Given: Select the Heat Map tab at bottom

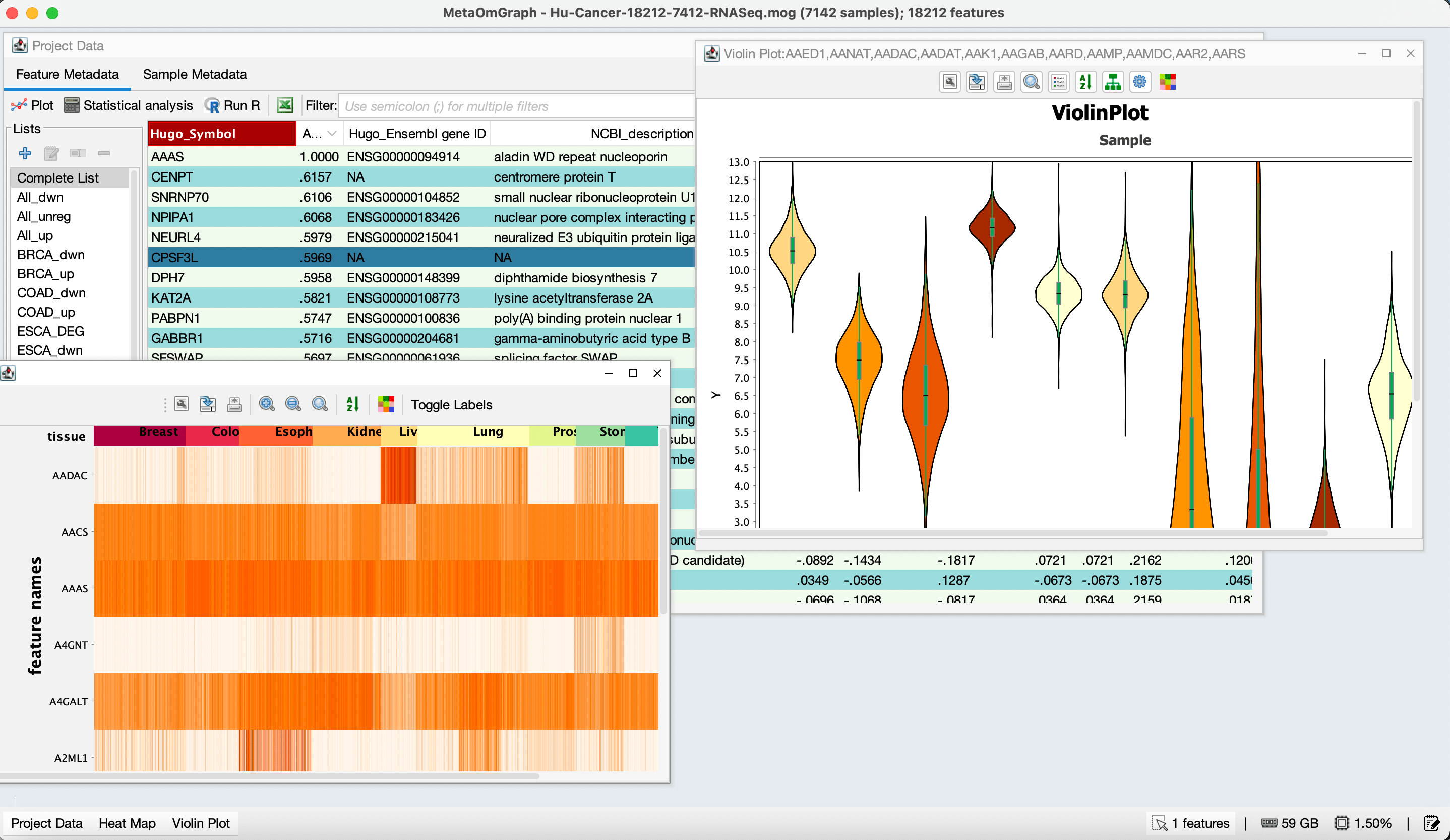Looking at the screenshot, I should click(127, 823).
